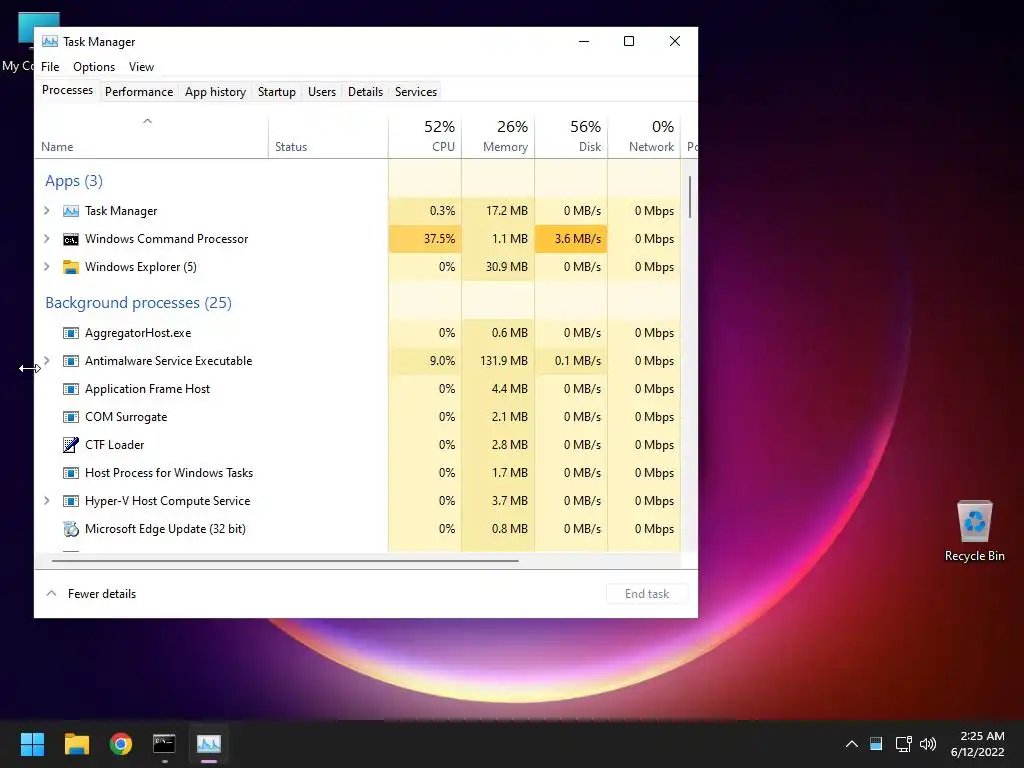The height and width of the screenshot is (768, 1024).
Task: Open the View menu
Action: [x=141, y=67]
